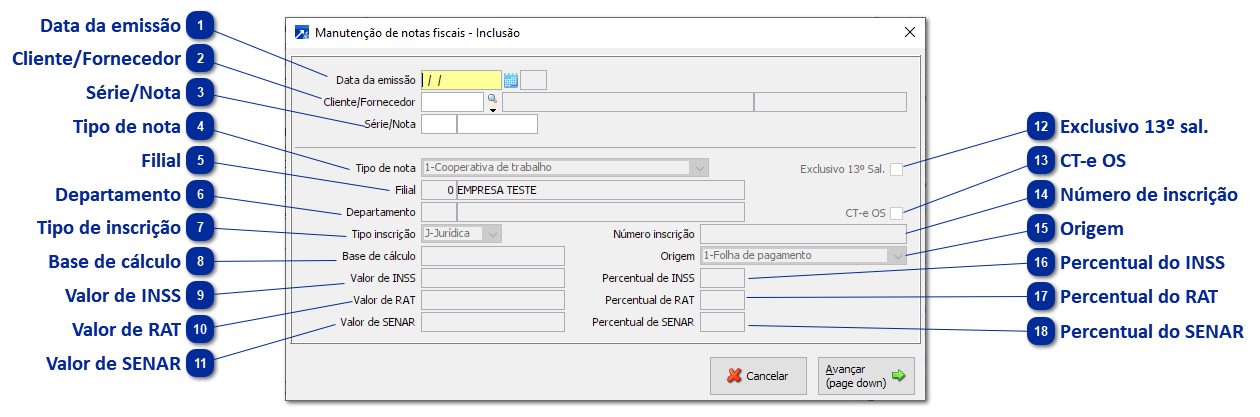
Task: Click the Avançar (page down) button
Action: pos(865,376)
